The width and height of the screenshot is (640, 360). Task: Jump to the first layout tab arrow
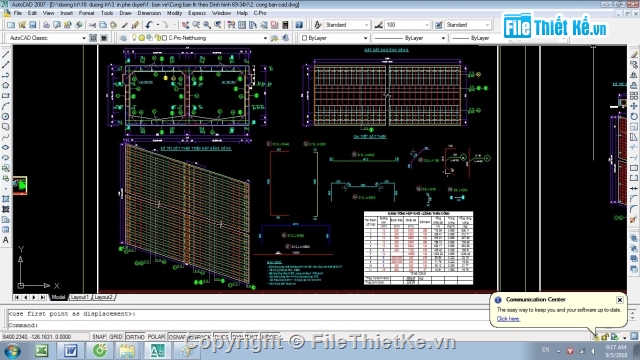[x=17, y=297]
